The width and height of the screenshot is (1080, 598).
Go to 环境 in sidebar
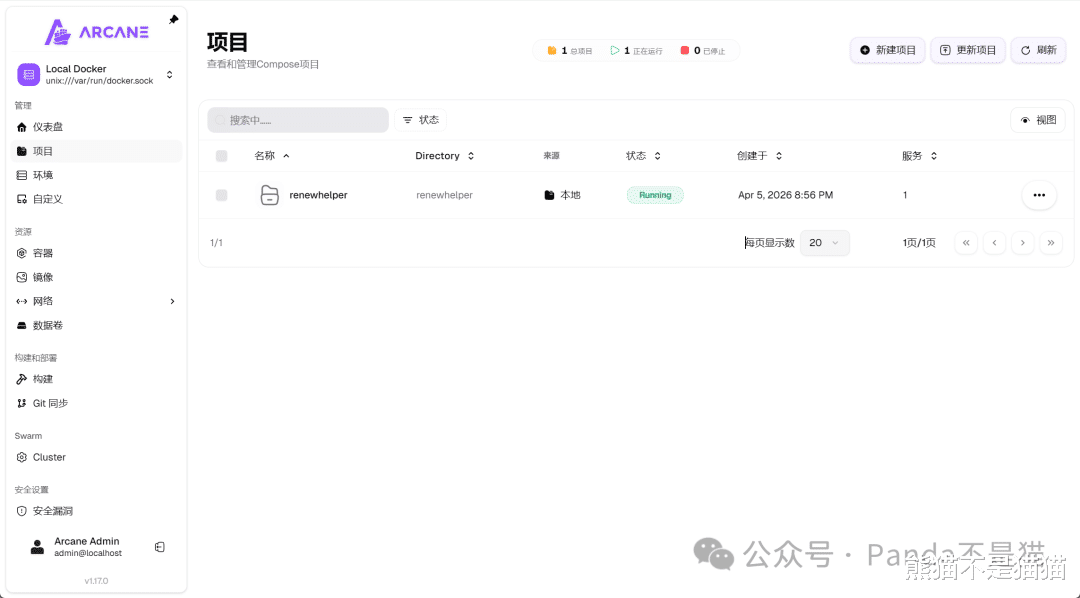coord(96,175)
